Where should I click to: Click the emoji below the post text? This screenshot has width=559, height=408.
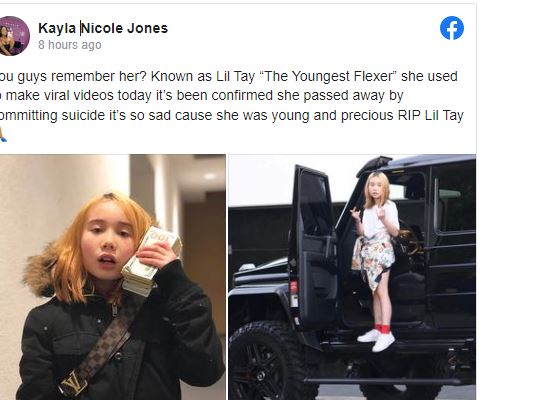tap(3, 135)
